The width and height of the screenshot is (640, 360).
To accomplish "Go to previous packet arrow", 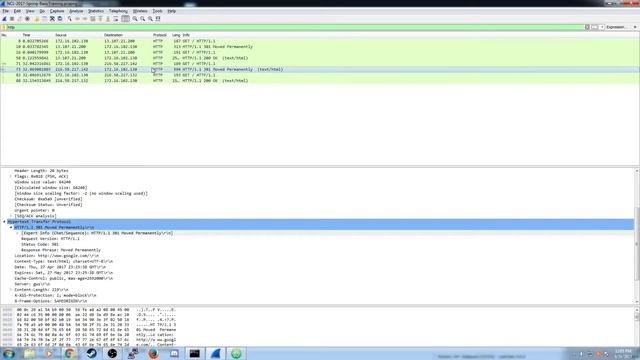I will coord(77,19).
